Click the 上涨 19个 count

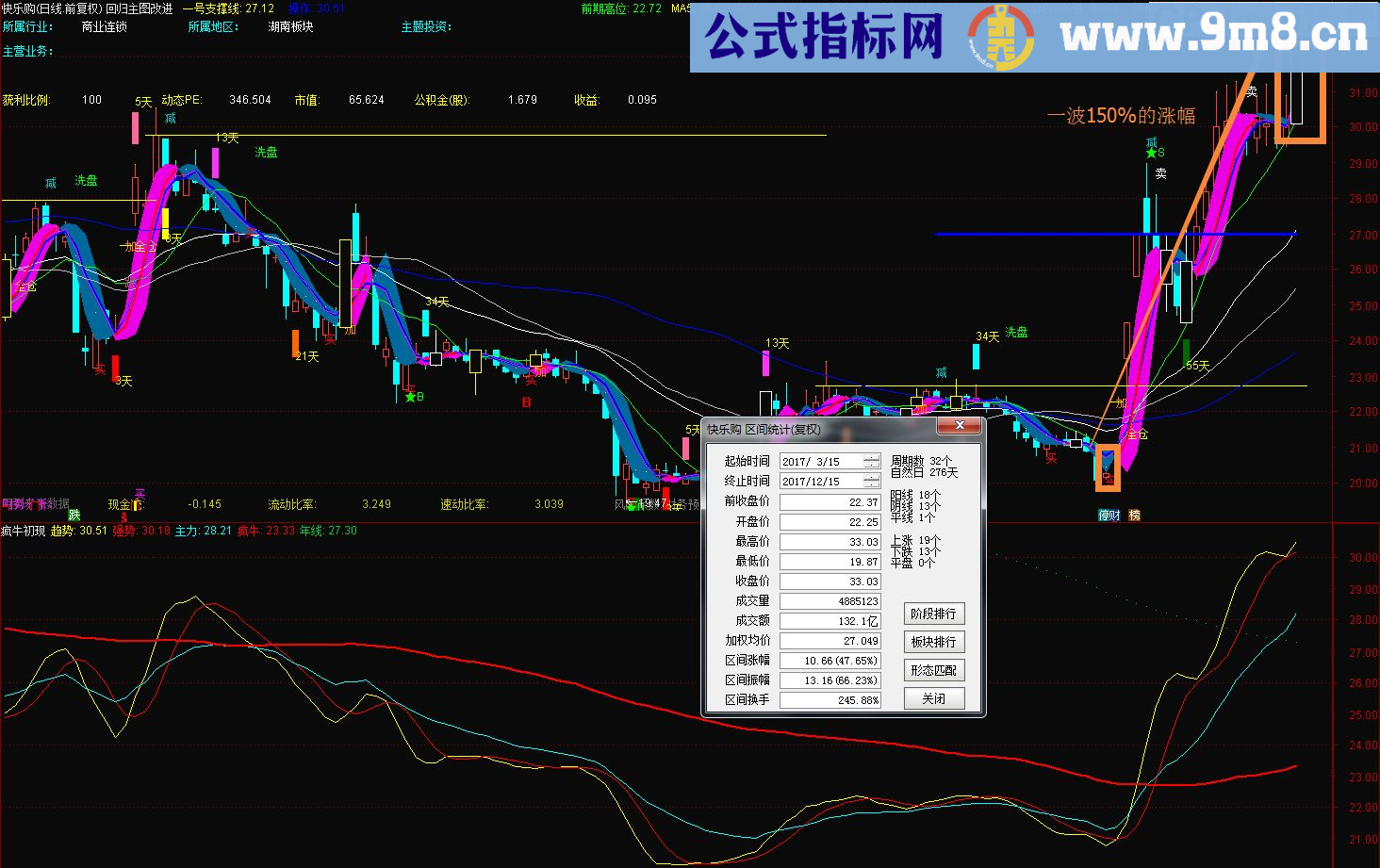point(916,540)
